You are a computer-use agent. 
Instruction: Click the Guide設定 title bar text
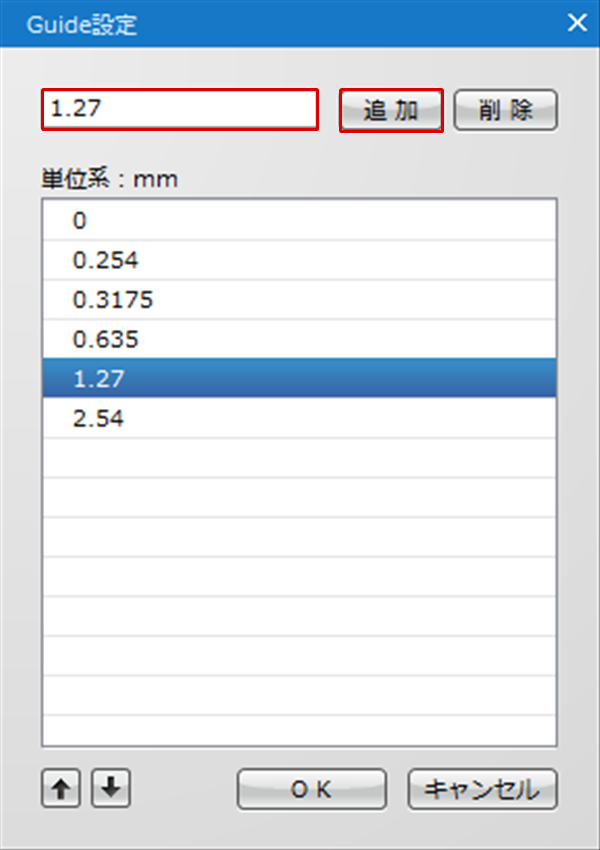tap(82, 24)
